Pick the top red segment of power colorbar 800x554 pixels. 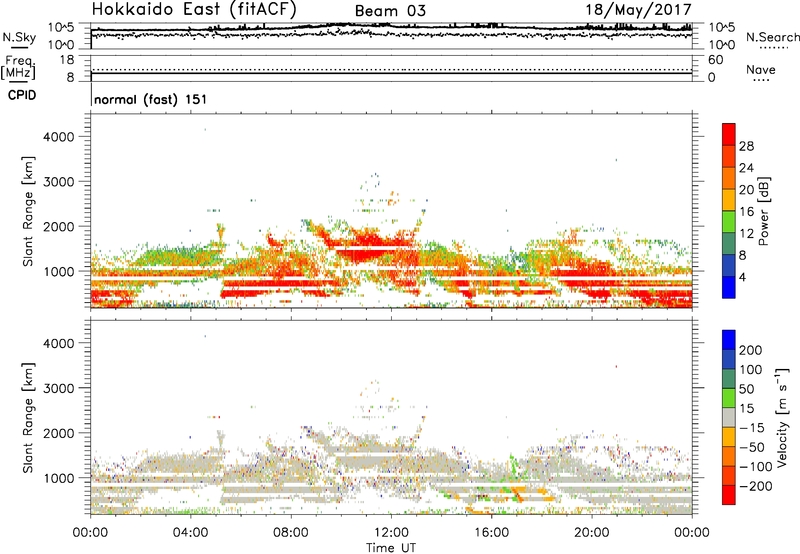729,134
